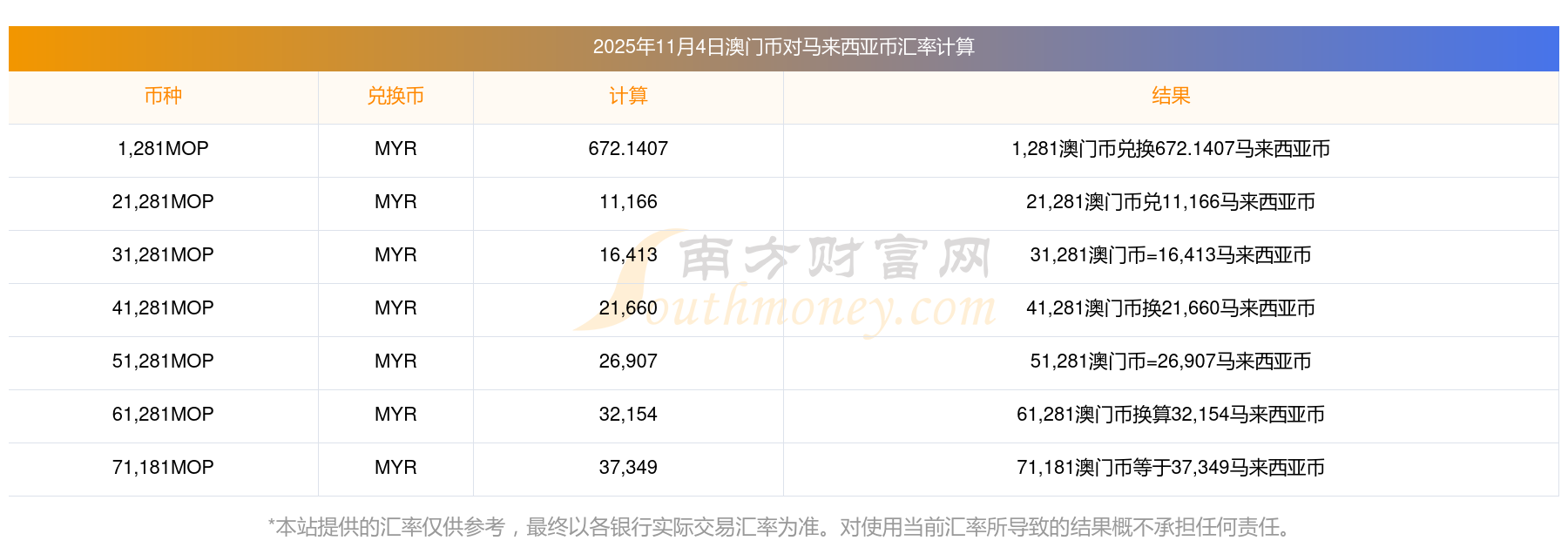
Task: Click the 71,181MOP cell
Action: pos(163,468)
